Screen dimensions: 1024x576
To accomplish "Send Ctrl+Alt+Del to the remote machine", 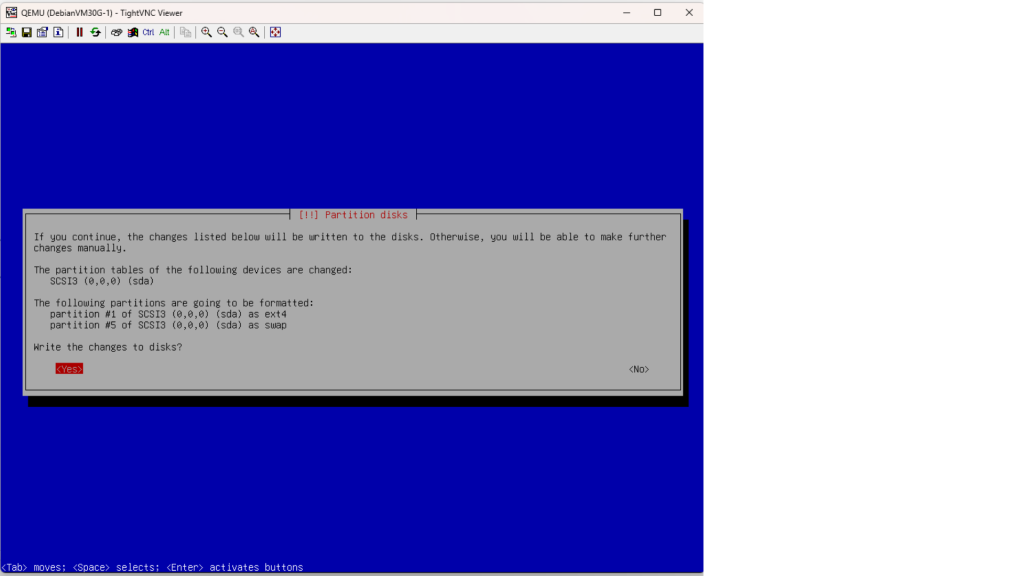I will pyautogui.click(x=117, y=32).
